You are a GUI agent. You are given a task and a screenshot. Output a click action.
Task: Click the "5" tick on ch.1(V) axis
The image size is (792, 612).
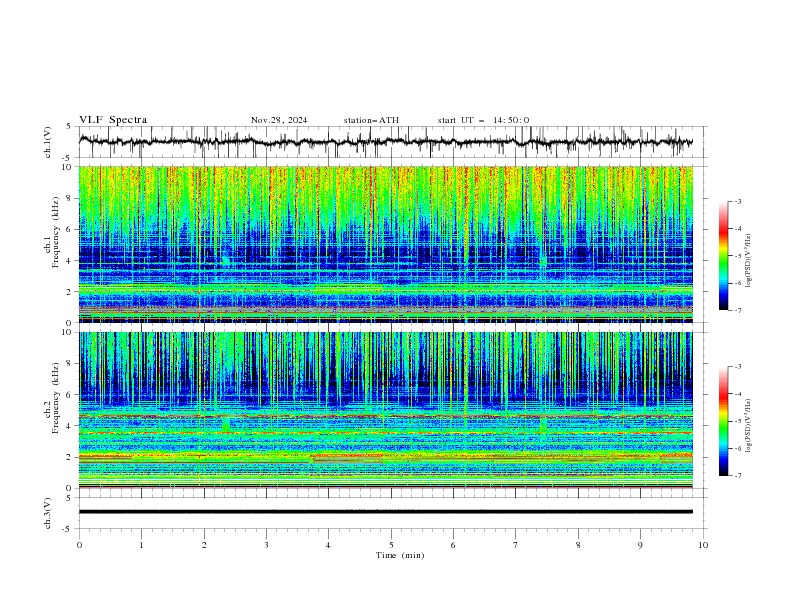tap(70, 127)
